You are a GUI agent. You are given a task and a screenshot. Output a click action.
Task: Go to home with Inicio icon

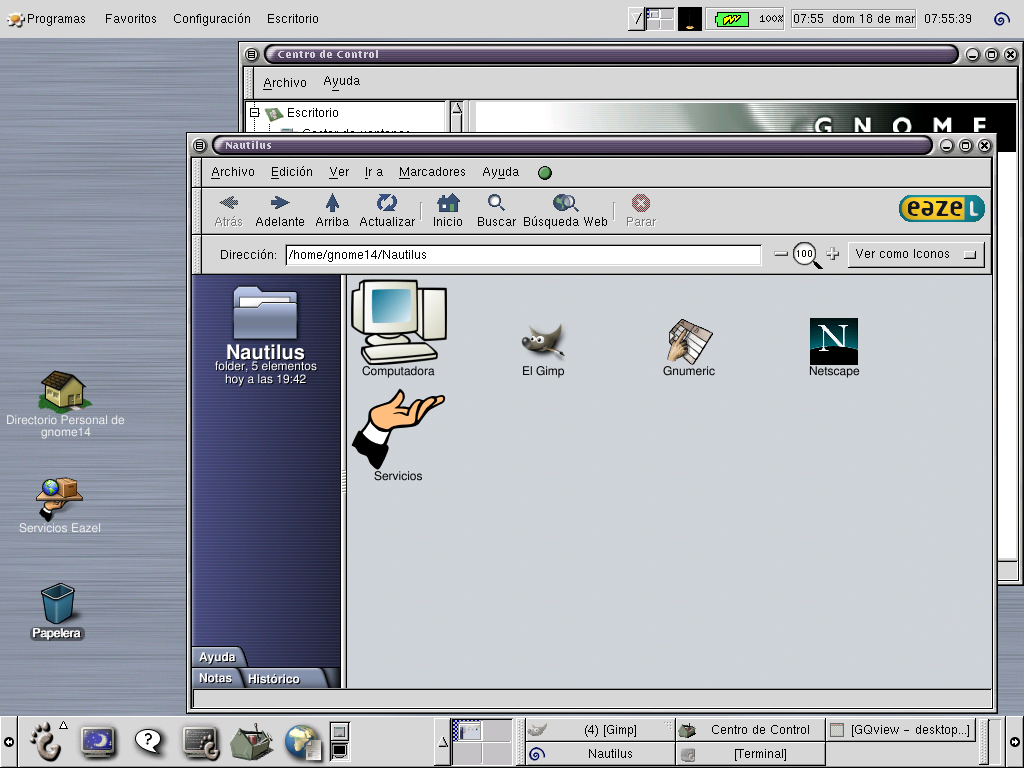click(x=447, y=210)
